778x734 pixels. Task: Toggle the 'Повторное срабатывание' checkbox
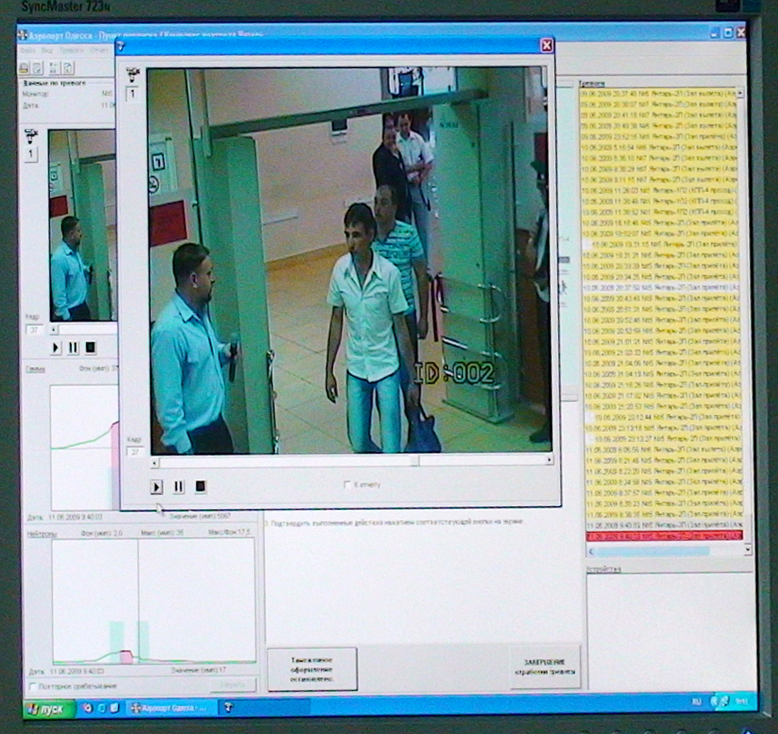[x=32, y=686]
